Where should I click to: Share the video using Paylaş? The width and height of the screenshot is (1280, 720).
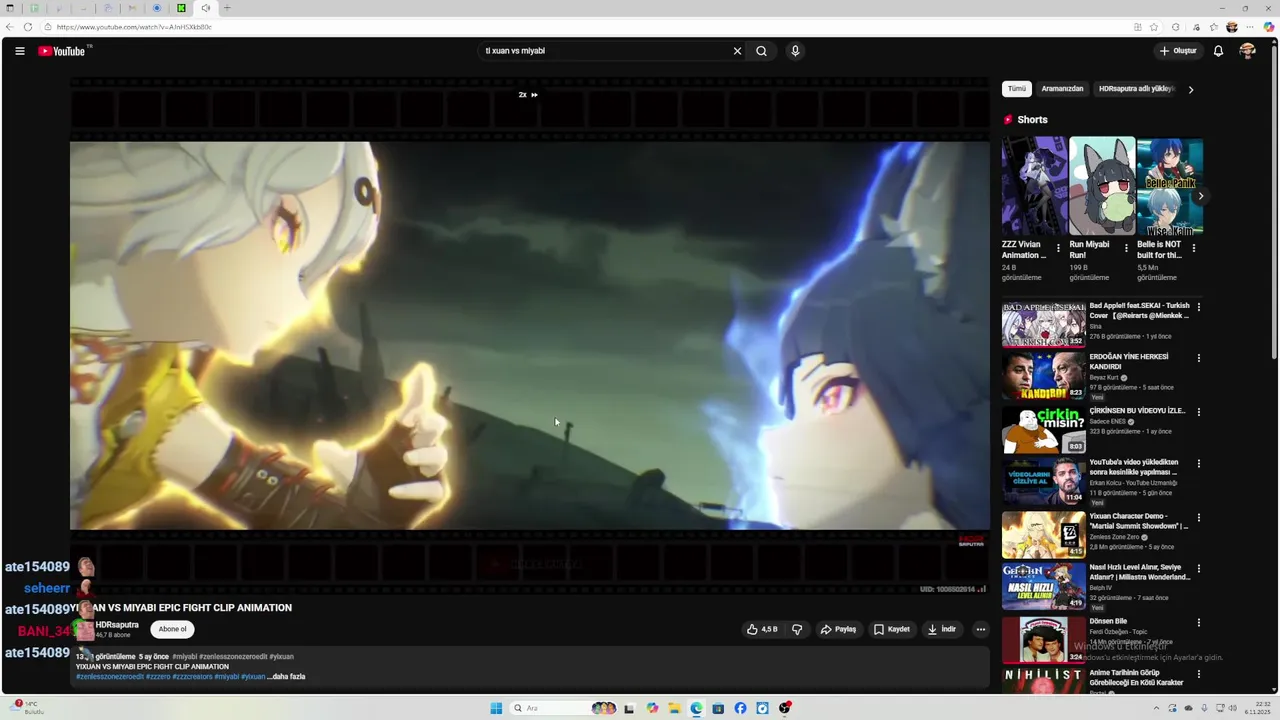(839, 629)
